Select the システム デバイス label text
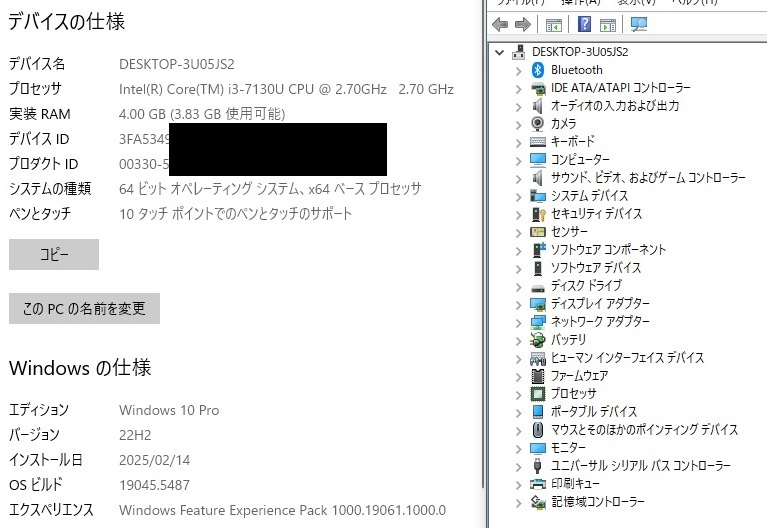The width and height of the screenshot is (767, 528). (589, 196)
